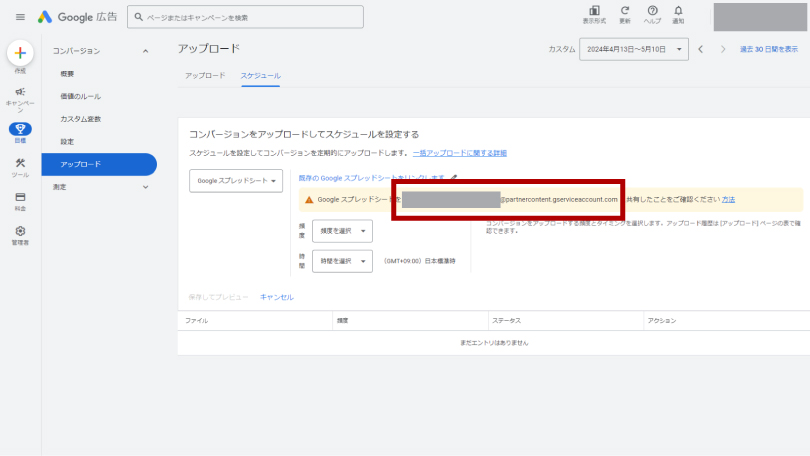This screenshot has height=456, width=810.
Task: Click the 既存の Google スプレッドシート link
Action: point(372,178)
